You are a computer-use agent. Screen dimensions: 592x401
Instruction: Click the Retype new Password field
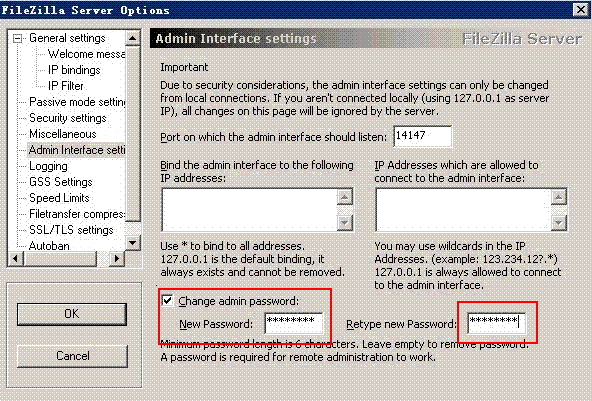(x=496, y=324)
